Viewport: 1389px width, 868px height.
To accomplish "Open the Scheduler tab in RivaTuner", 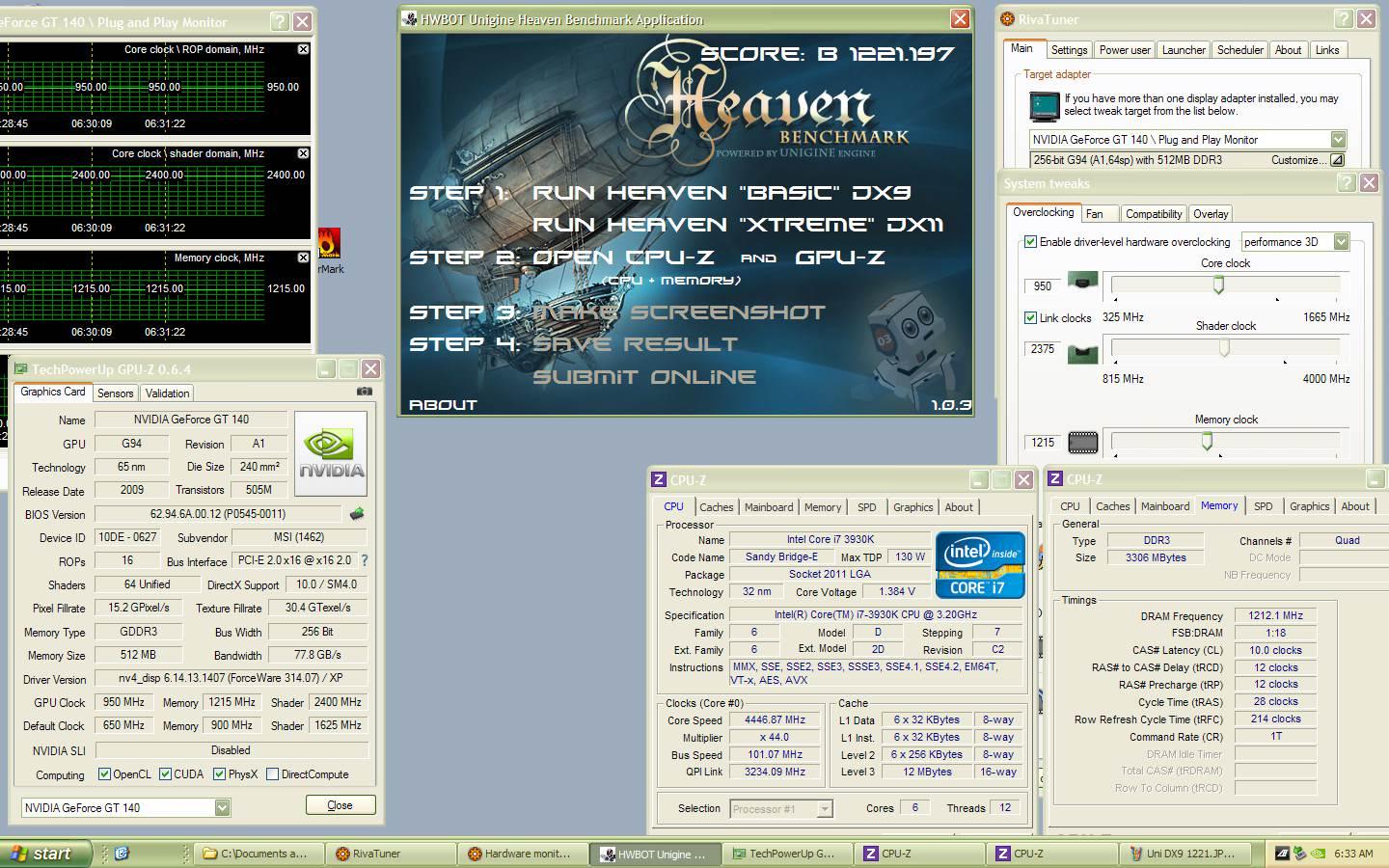I will pos(1239,49).
